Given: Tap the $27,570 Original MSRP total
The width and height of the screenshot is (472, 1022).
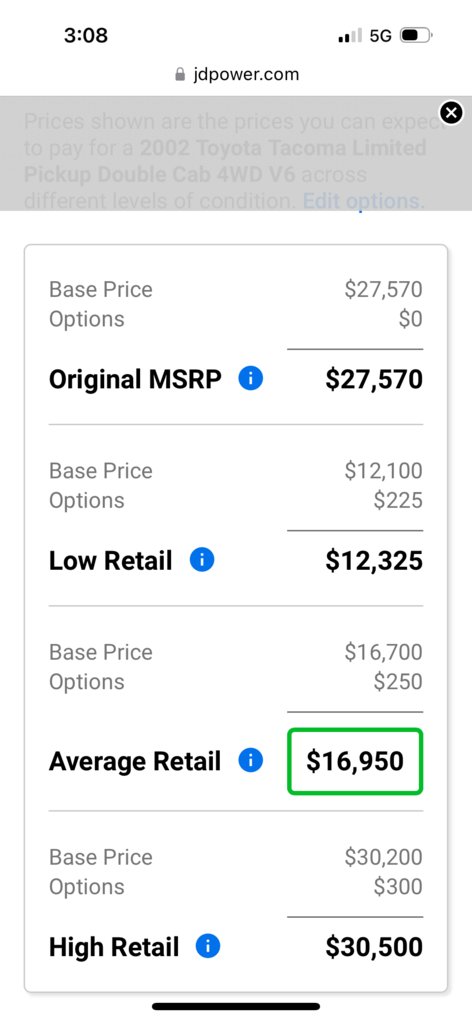Looking at the screenshot, I should (x=374, y=379).
